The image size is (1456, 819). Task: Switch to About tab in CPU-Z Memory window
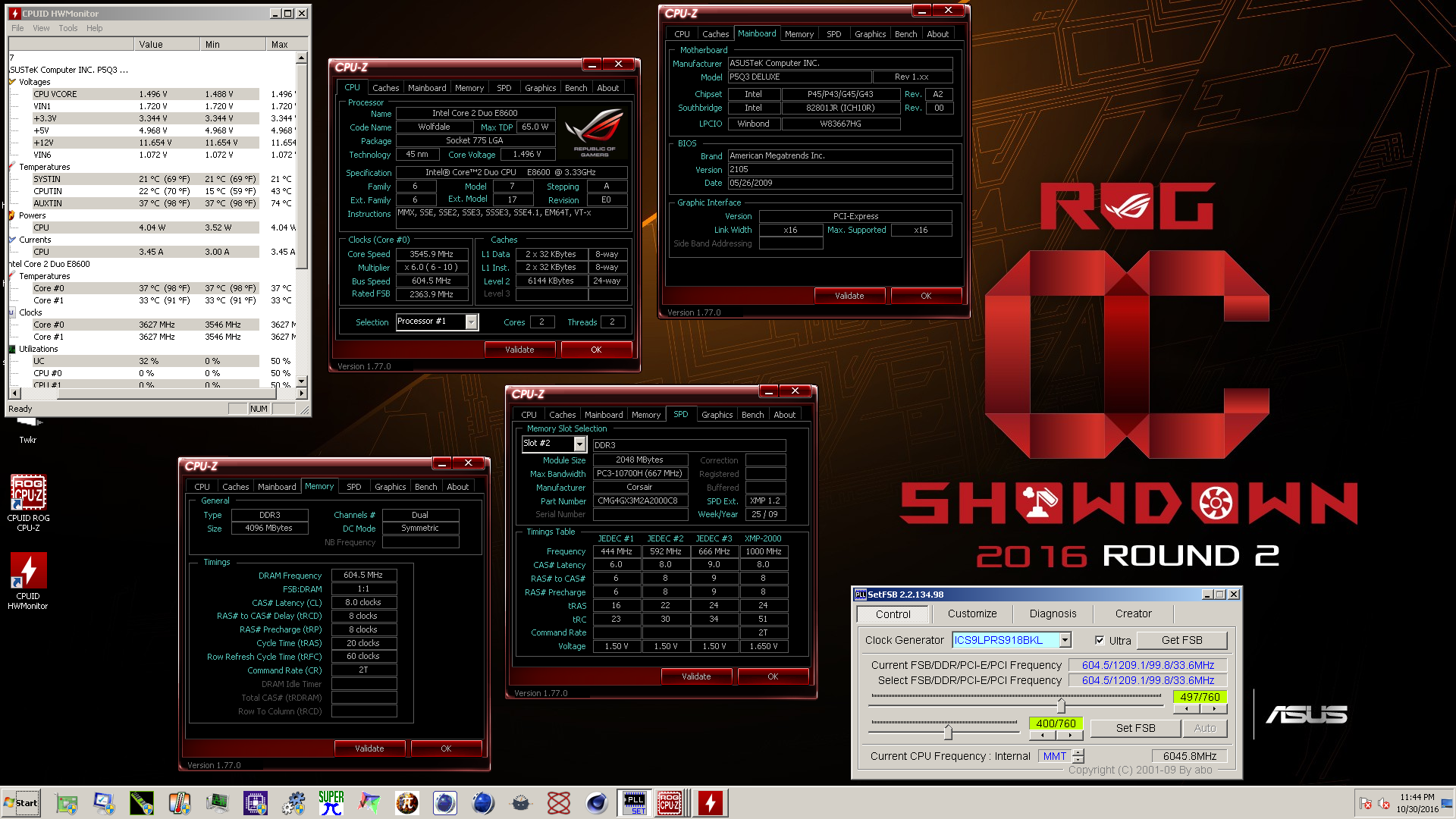(x=457, y=487)
